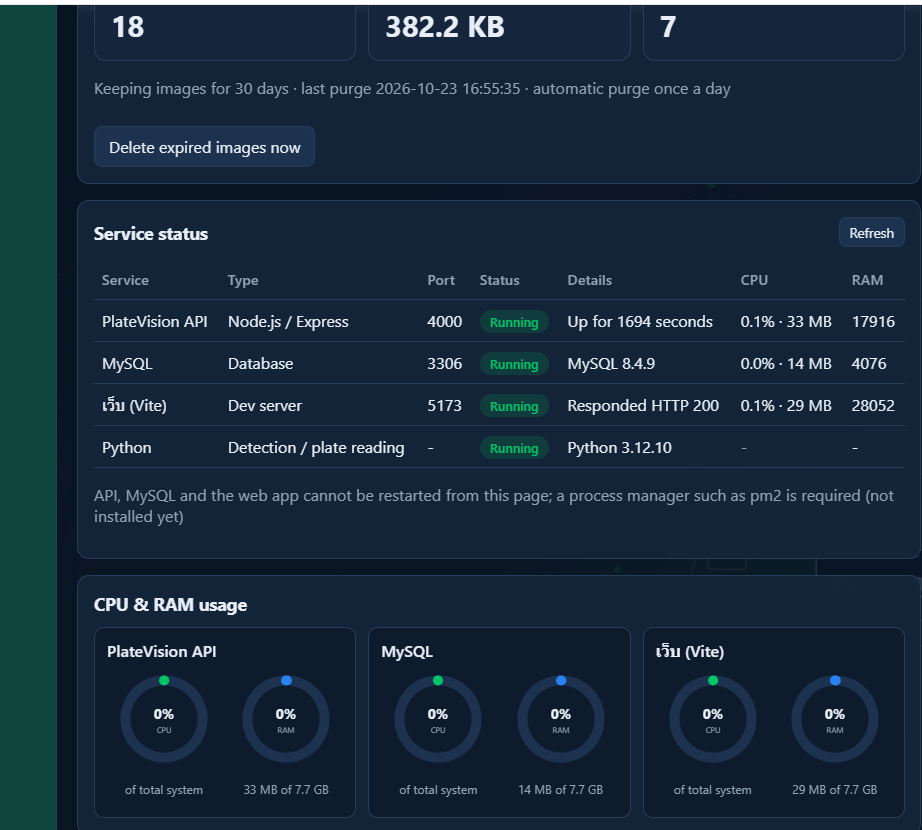Screen dimensions: 922x830
Task: Select the "382.2 KB" storage value
Action: pos(445,27)
